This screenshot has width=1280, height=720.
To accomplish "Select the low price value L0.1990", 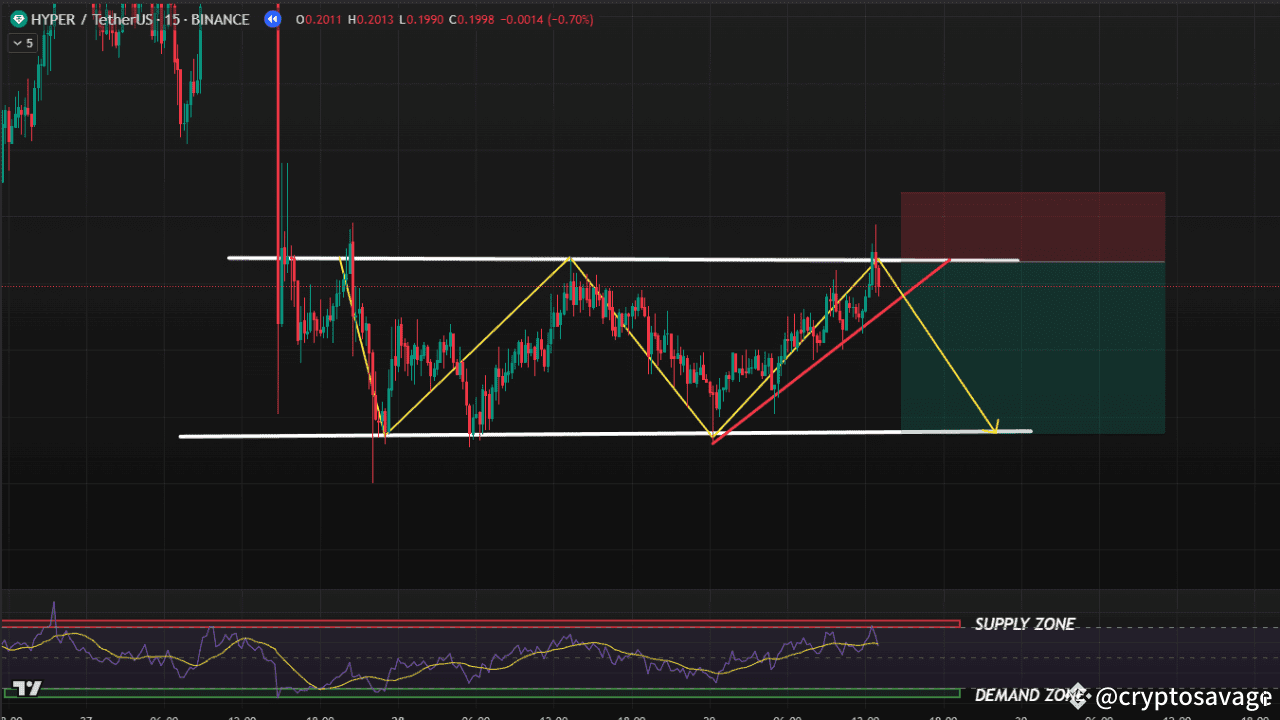I will click(422, 19).
